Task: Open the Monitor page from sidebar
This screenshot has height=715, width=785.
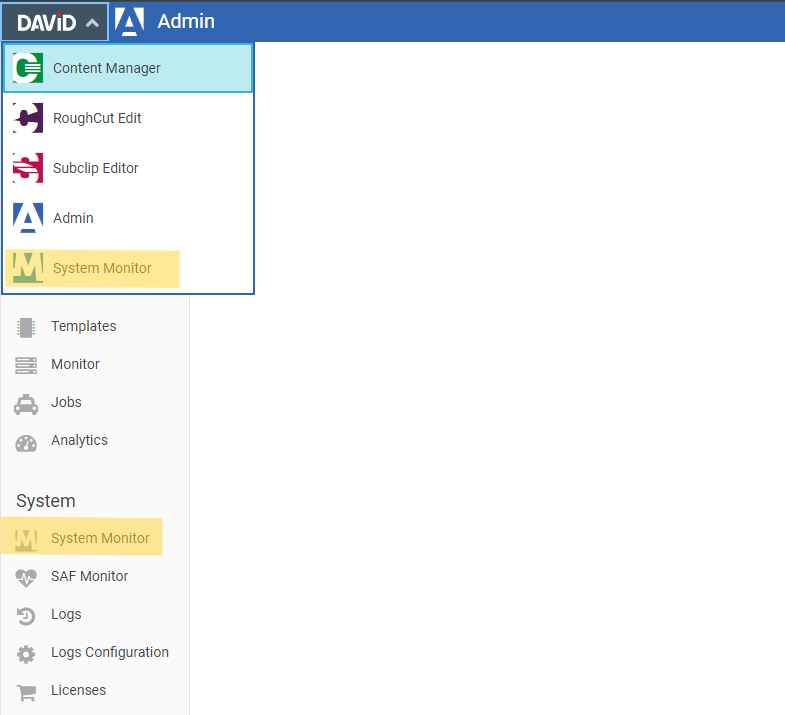Action: tap(75, 364)
